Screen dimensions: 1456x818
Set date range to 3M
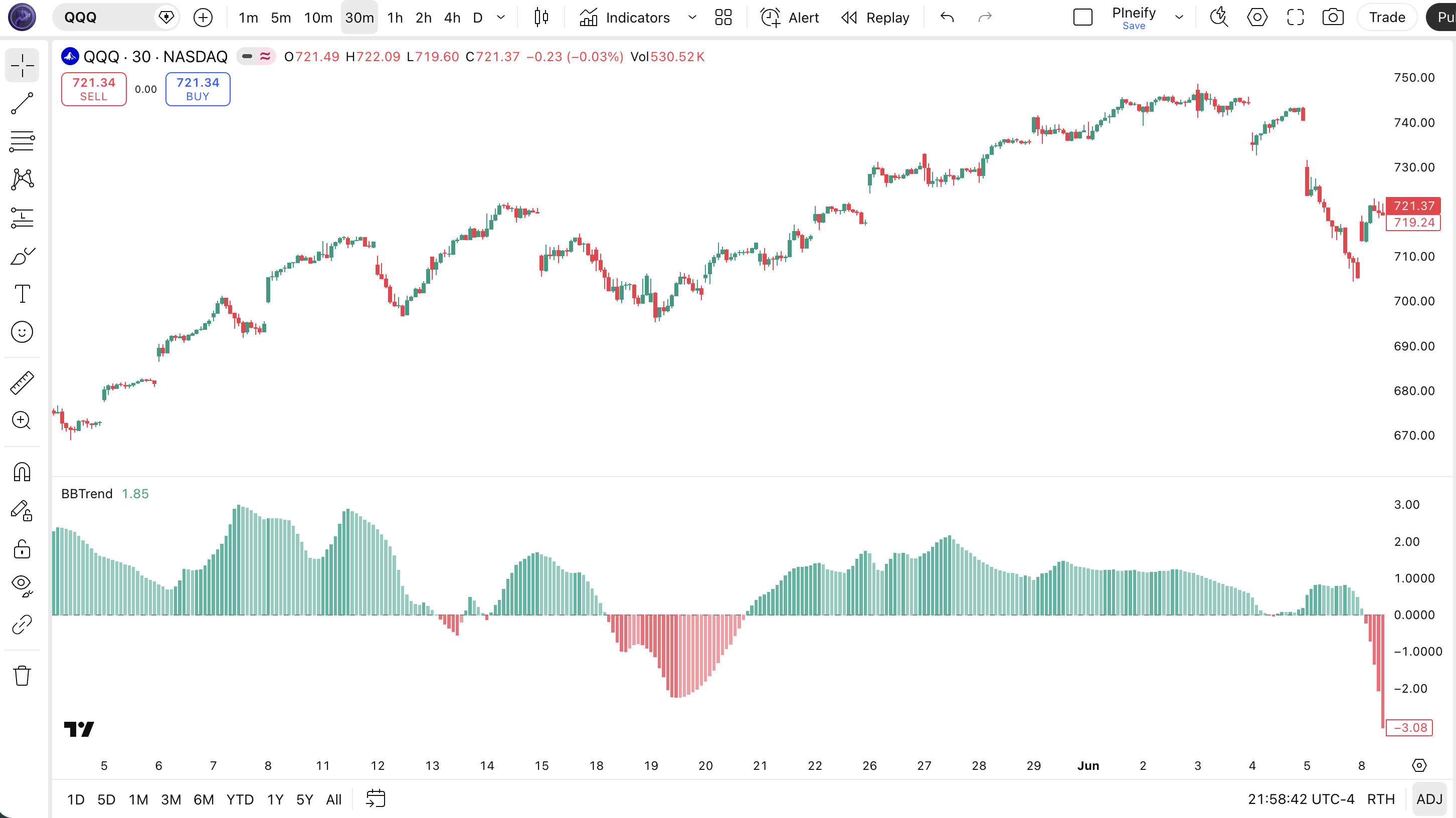click(x=171, y=799)
